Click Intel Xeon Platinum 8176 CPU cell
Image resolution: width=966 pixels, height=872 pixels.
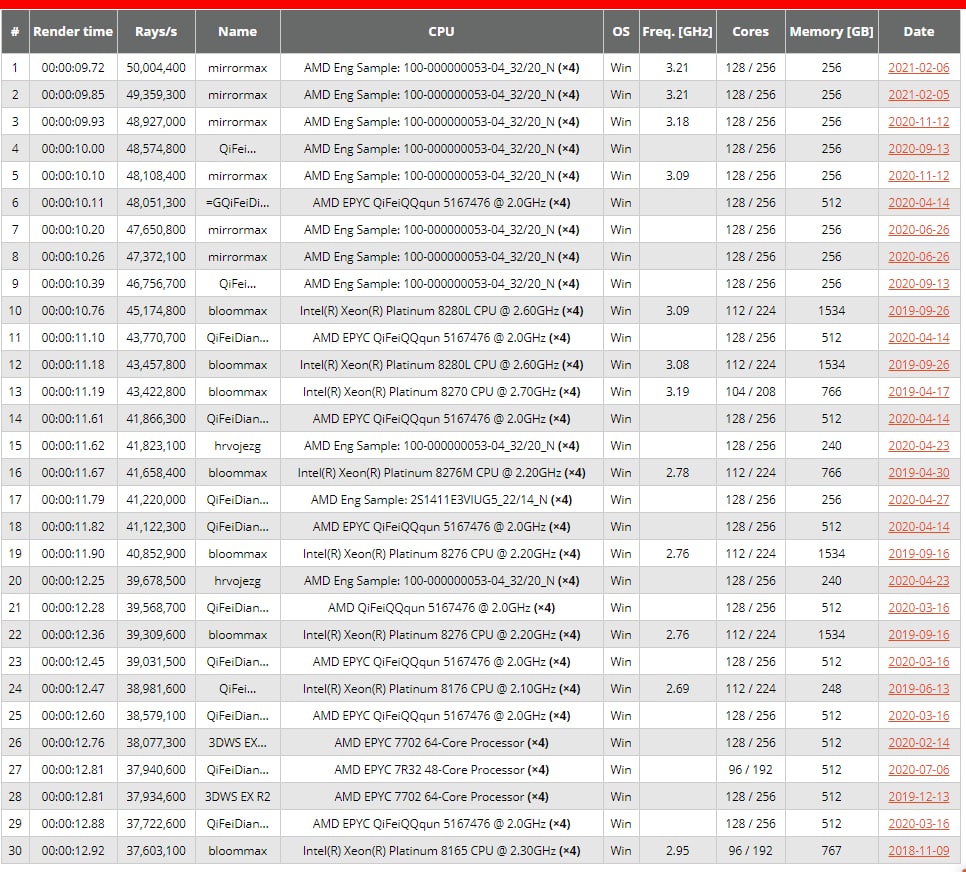442,689
